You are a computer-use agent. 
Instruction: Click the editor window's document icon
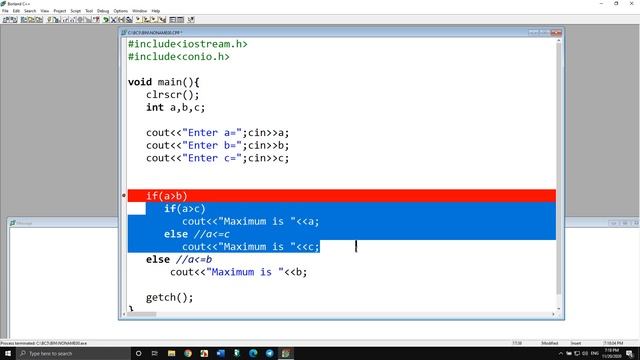click(124, 32)
